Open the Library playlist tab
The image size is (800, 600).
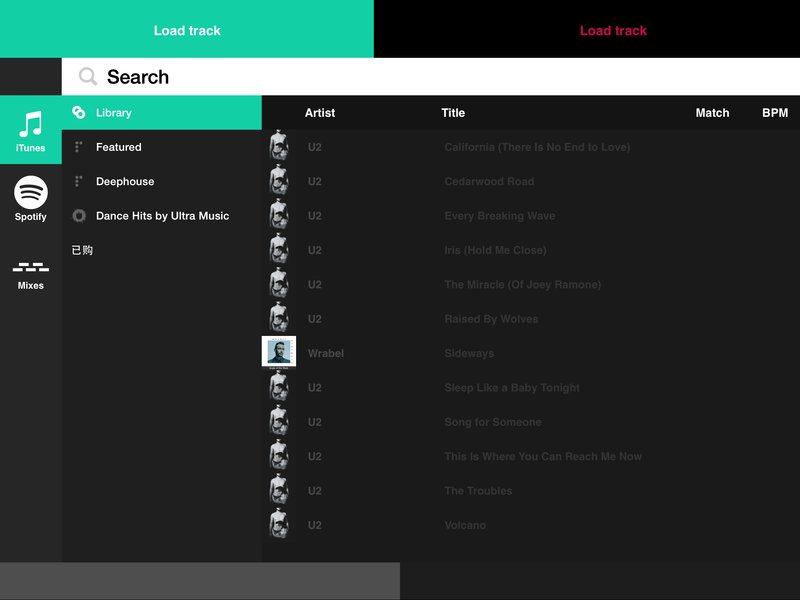pyautogui.click(x=162, y=112)
